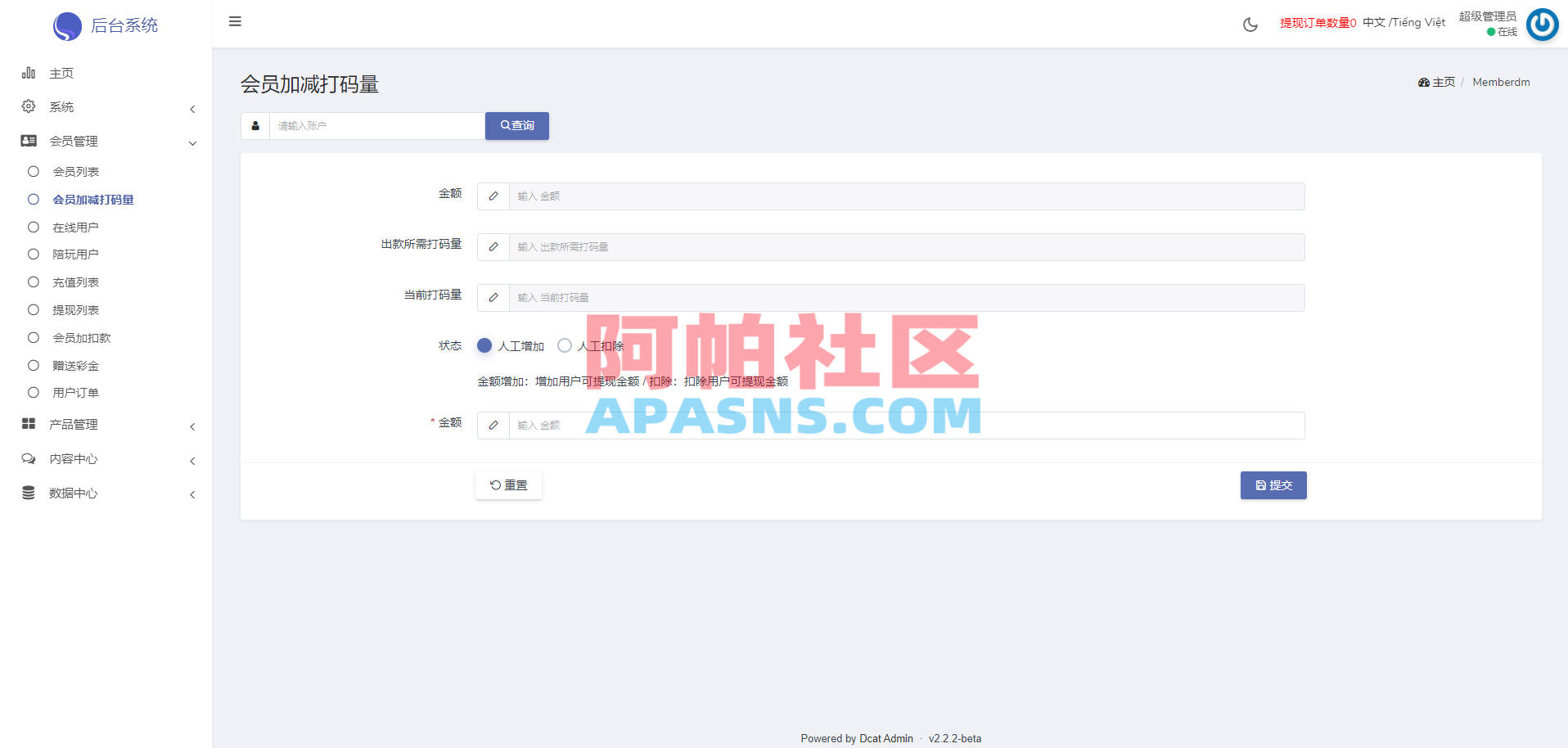Viewport: 1568px width, 748px height.
Task: Click the pencil icon beside 出款所需打码量 field
Action: coord(493,246)
